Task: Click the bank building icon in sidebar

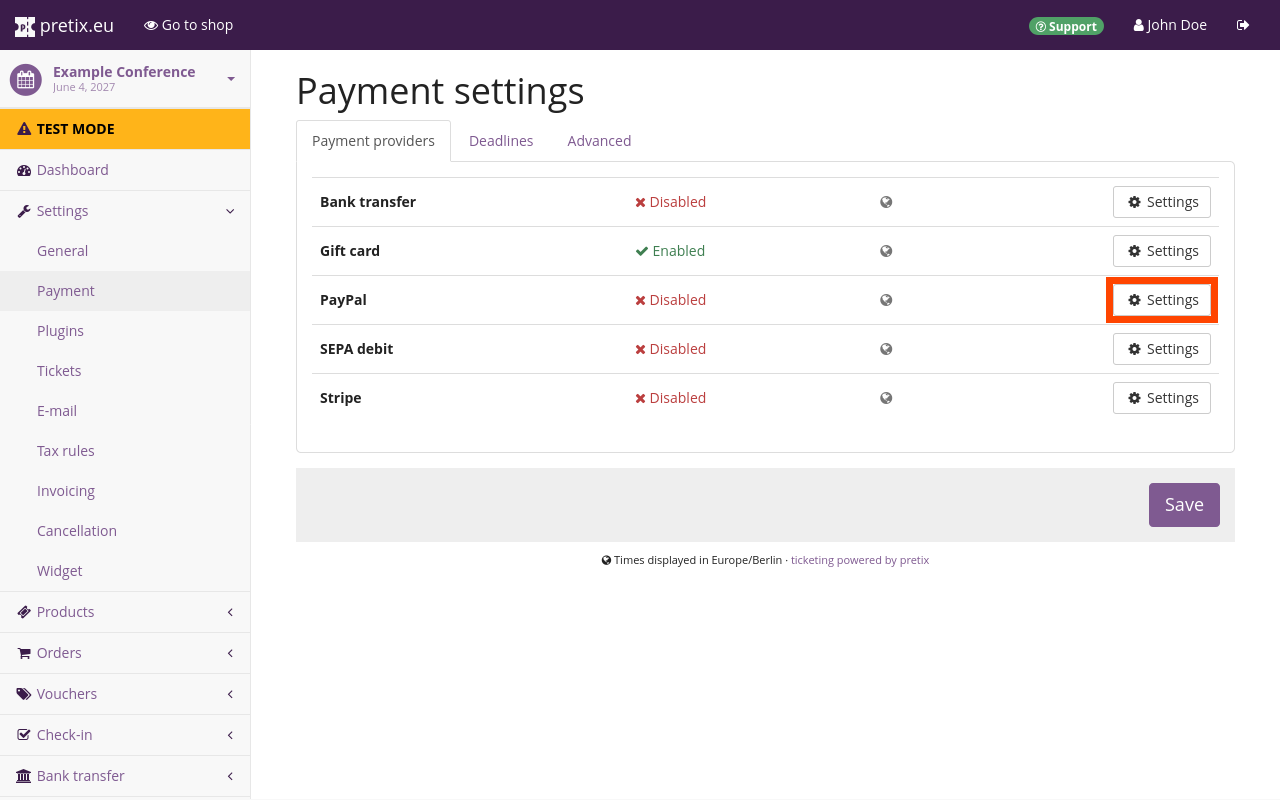Action: (24, 776)
